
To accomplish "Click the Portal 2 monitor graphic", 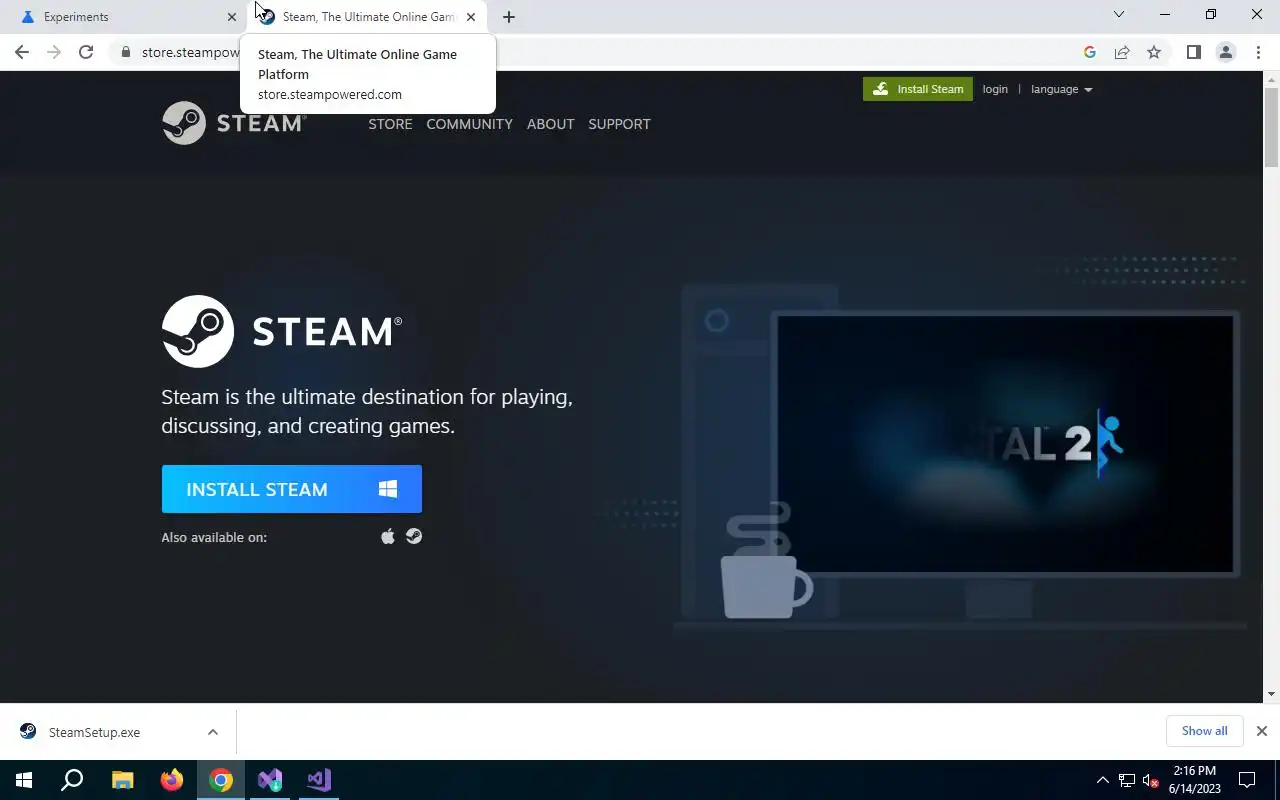I will pos(1005,444).
